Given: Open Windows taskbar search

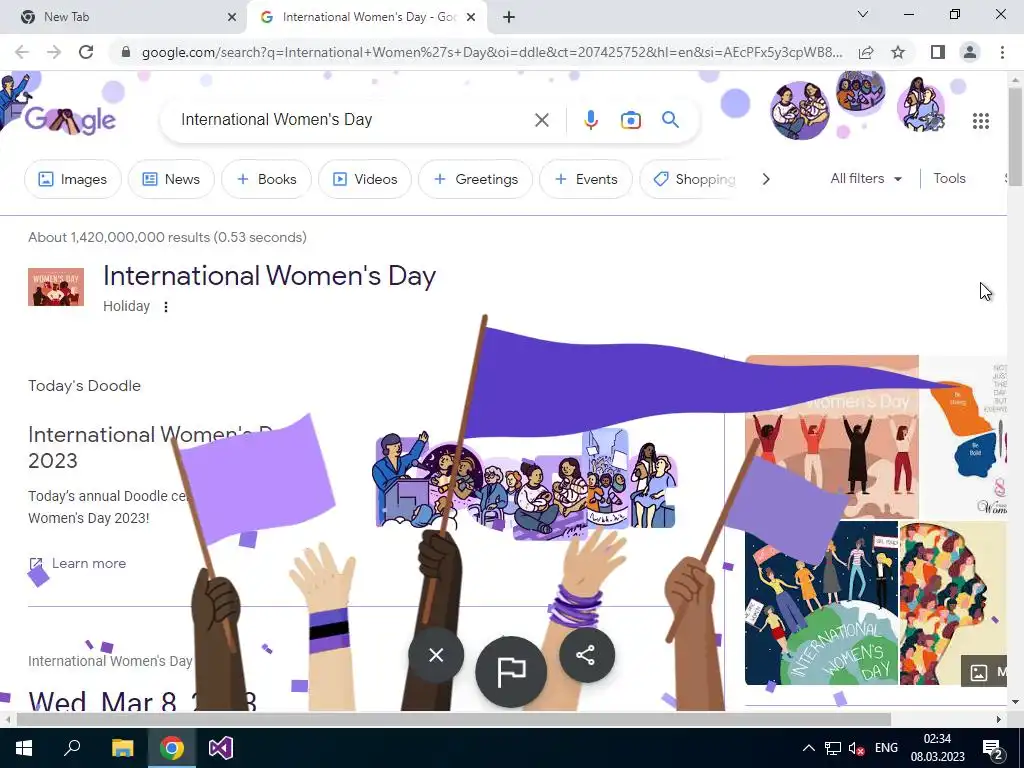Looking at the screenshot, I should point(72,748).
